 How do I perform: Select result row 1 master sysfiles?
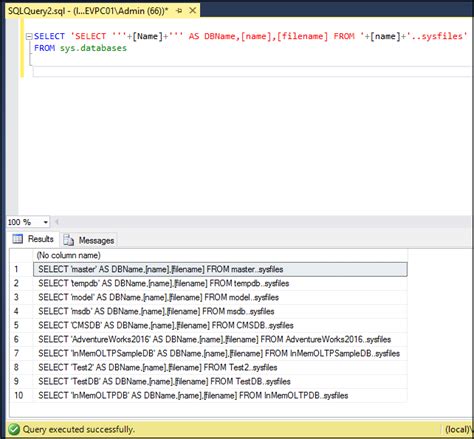(x=220, y=269)
